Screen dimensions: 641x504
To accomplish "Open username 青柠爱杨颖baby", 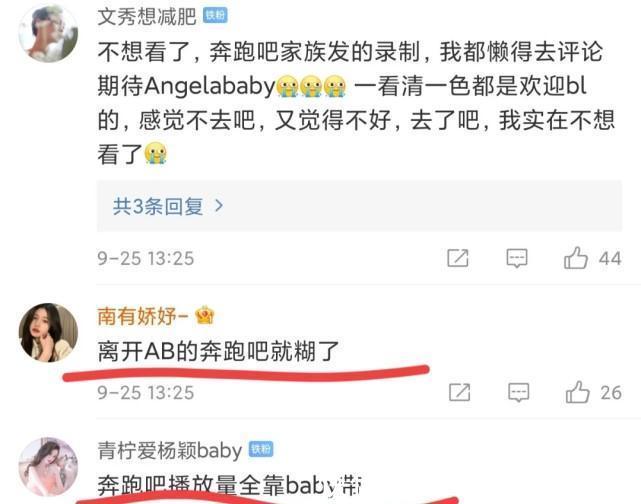I will click(x=170, y=450).
